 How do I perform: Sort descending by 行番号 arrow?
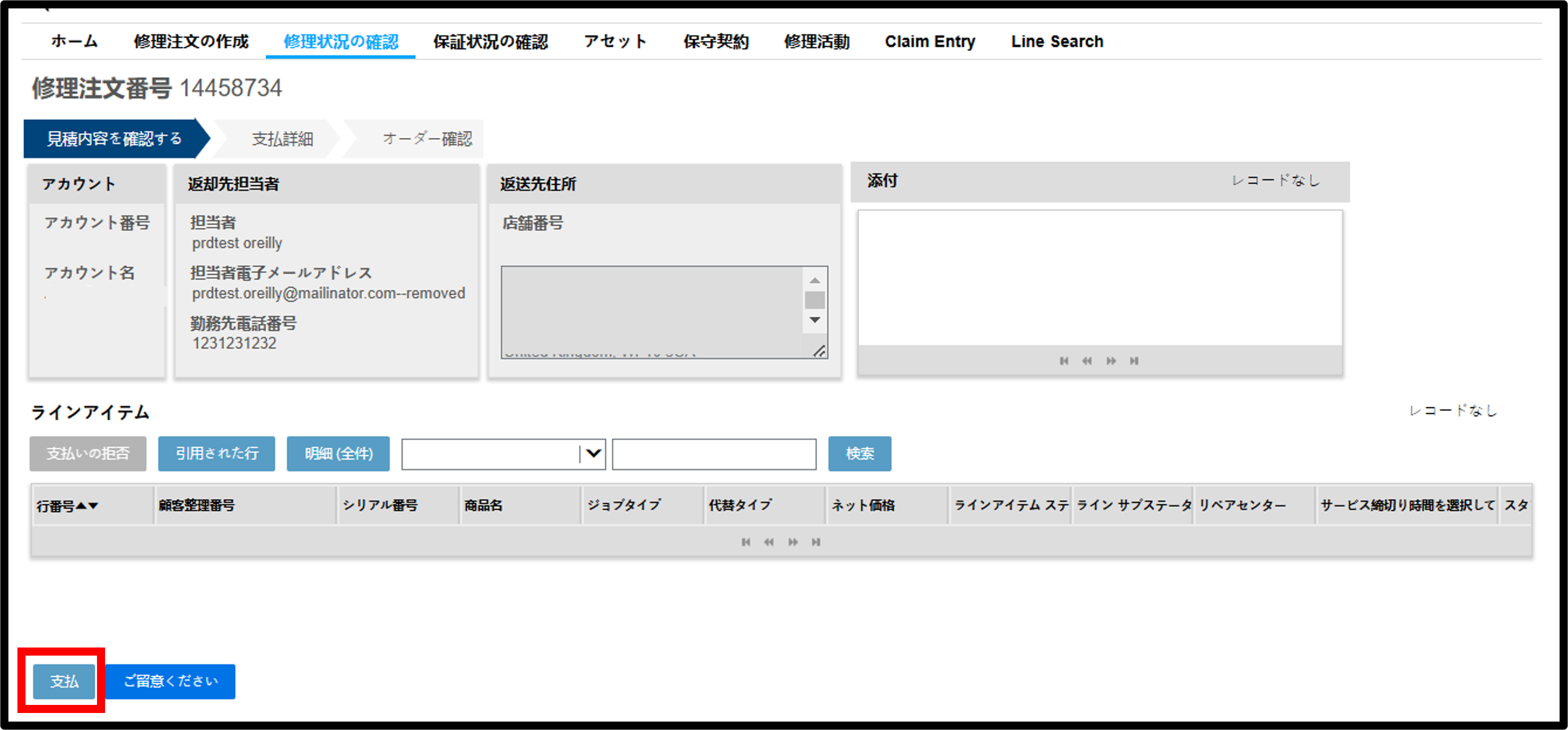click(x=93, y=506)
